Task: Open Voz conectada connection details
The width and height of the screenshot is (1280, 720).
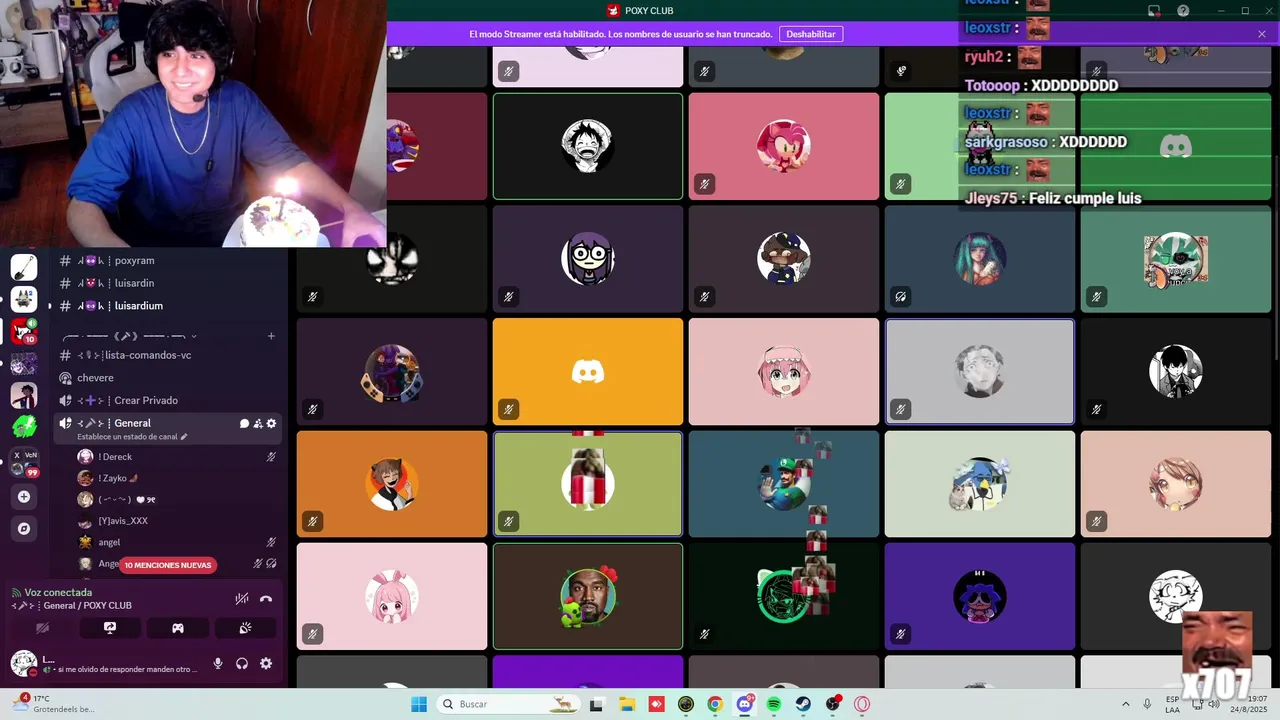Action: click(x=58, y=592)
